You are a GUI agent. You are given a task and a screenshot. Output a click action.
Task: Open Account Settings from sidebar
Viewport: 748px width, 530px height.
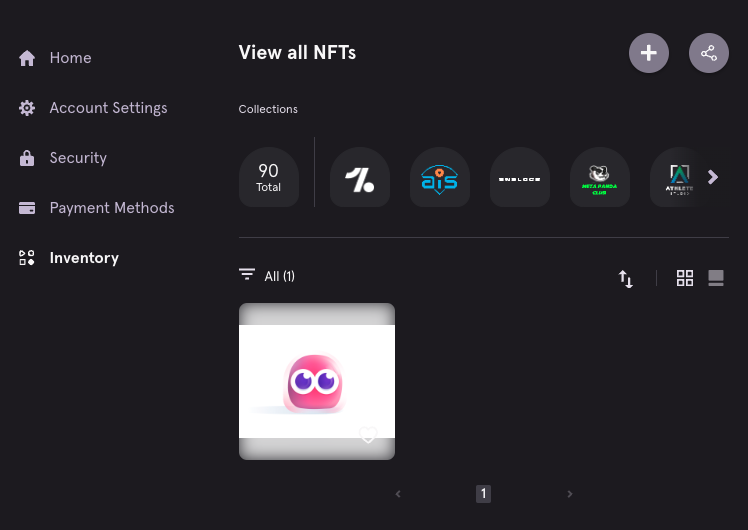point(108,108)
